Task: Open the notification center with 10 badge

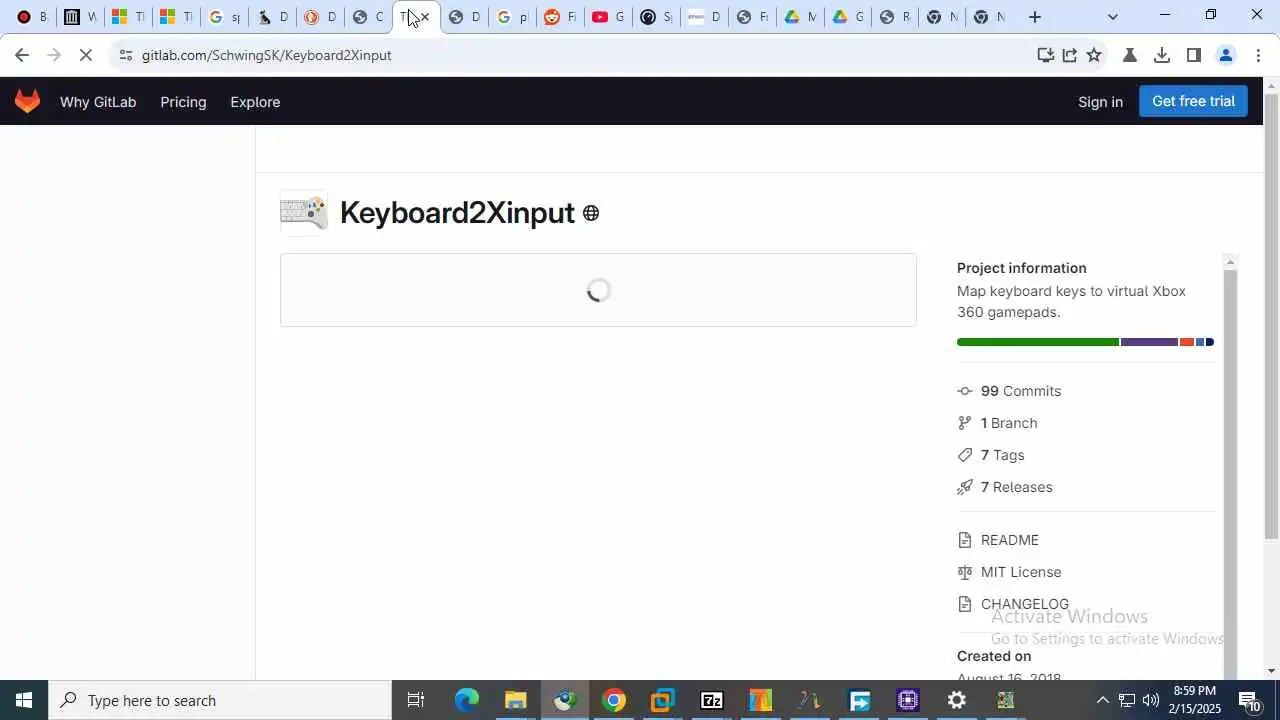Action: coord(1250,700)
